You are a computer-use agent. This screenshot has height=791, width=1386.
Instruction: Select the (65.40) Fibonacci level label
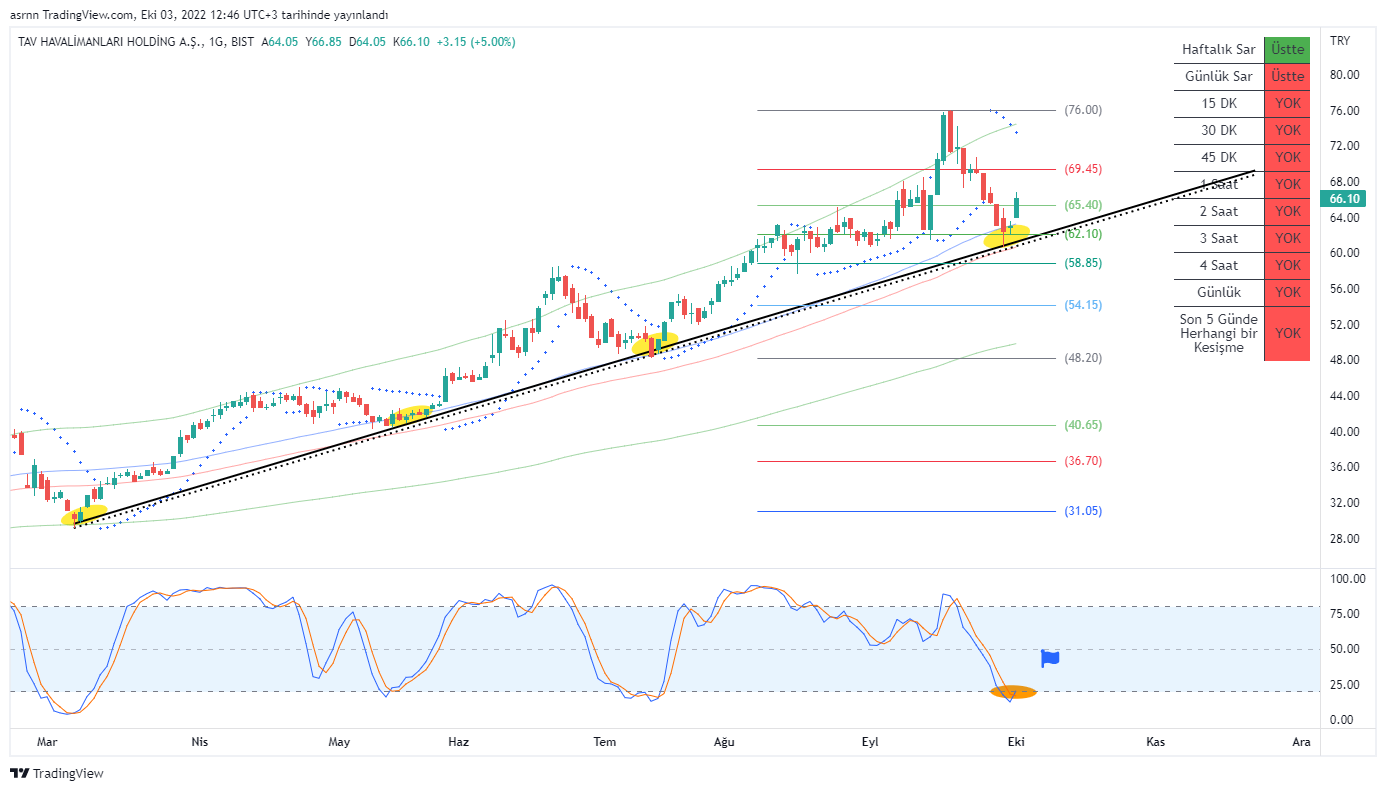pyautogui.click(x=1083, y=205)
